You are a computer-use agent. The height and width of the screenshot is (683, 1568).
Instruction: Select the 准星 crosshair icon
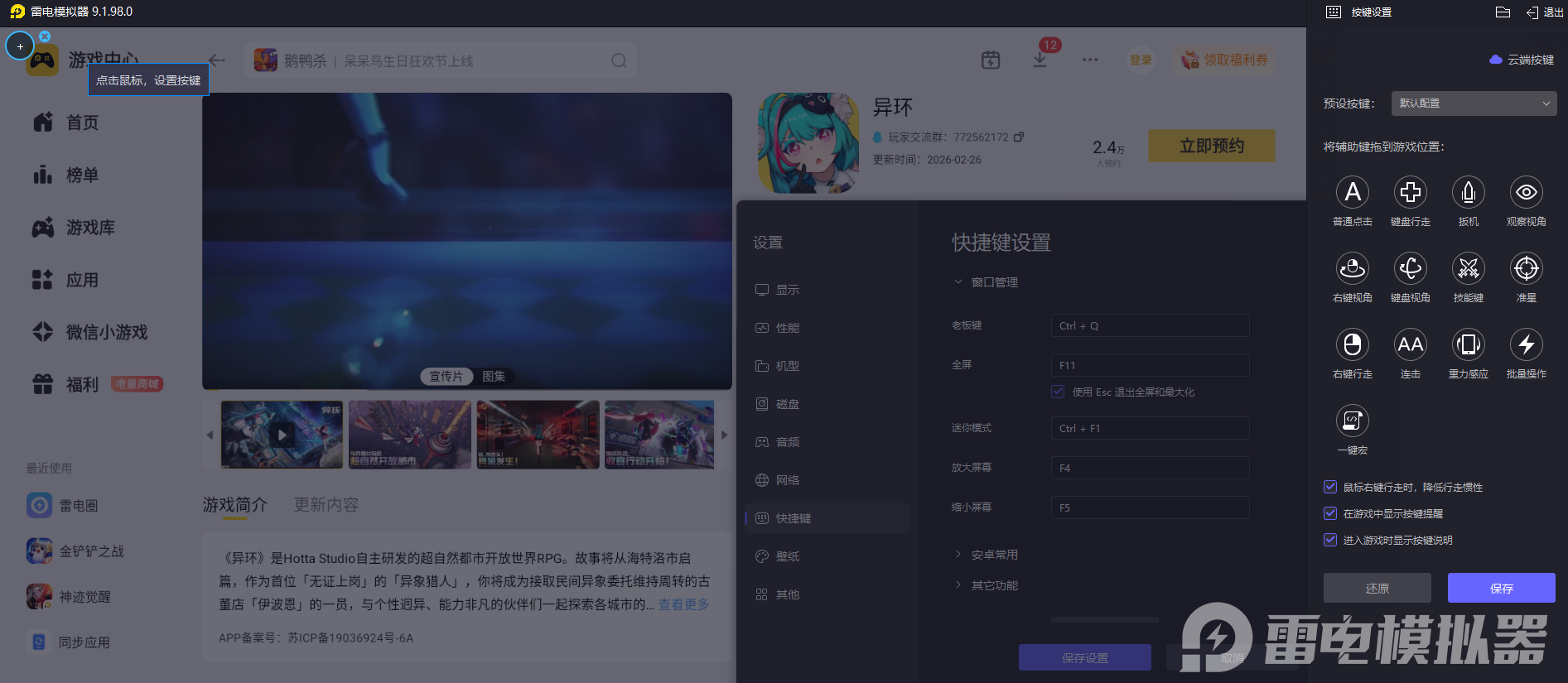pos(1527,268)
